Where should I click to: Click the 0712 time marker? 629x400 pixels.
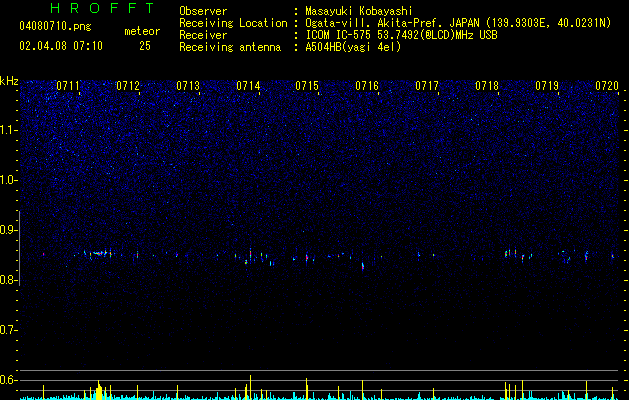click(x=128, y=86)
